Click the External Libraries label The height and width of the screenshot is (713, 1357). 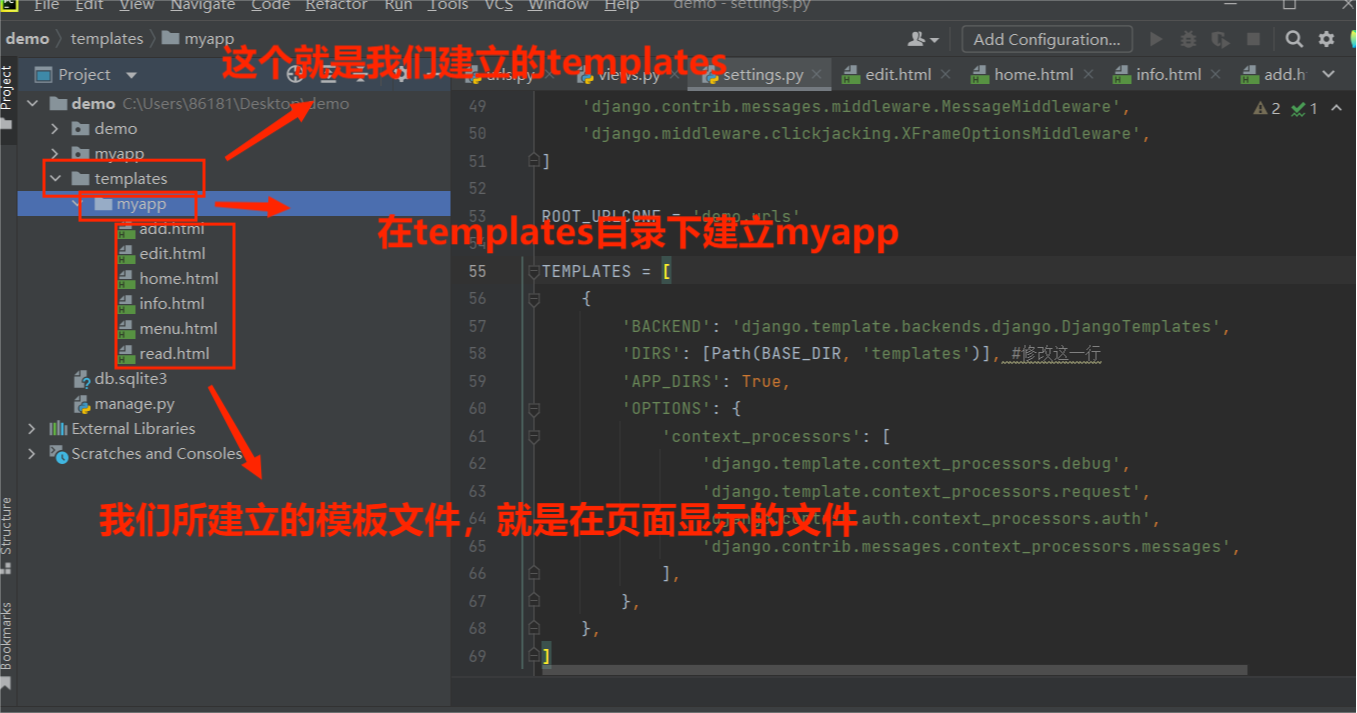pyautogui.click(x=133, y=428)
